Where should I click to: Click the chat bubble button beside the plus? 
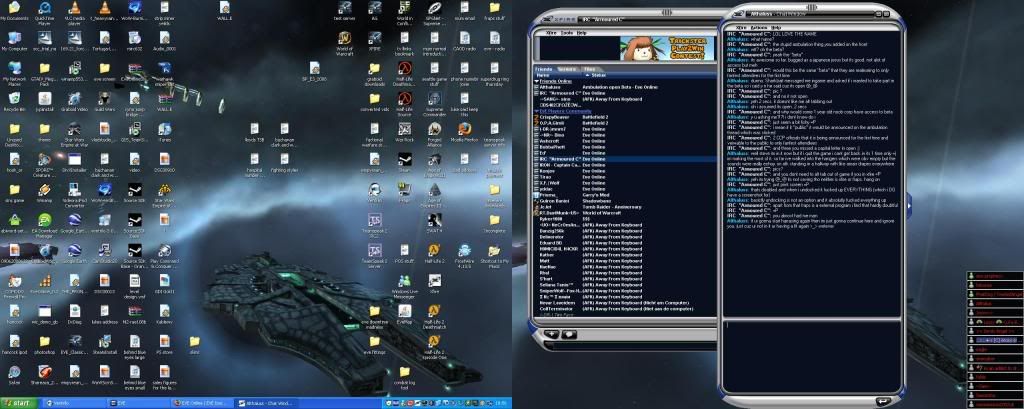569,334
